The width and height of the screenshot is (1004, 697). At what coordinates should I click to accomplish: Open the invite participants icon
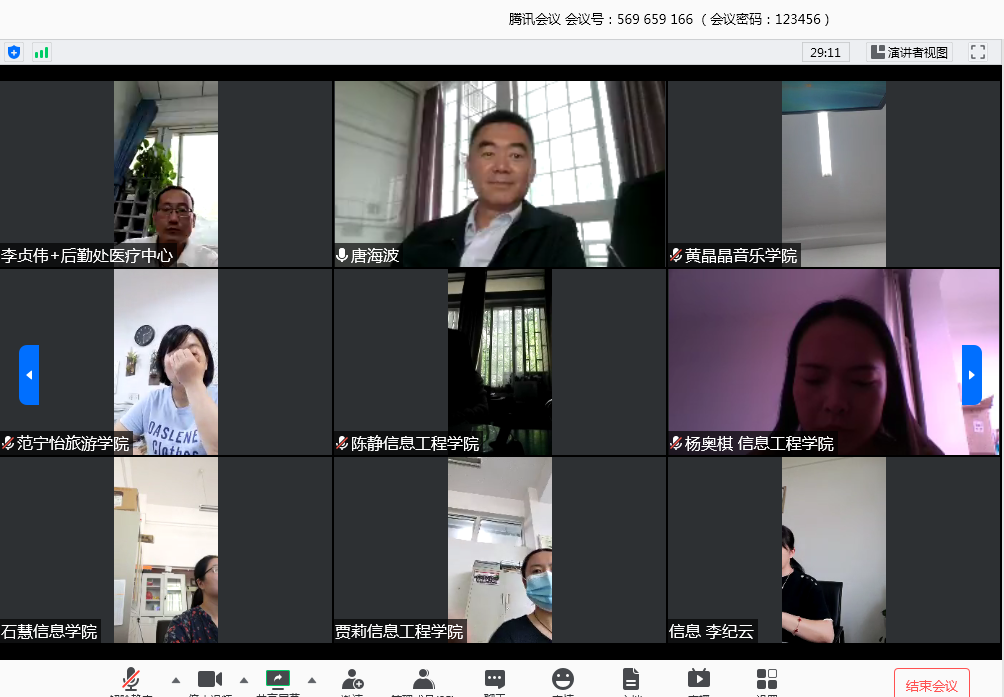(x=352, y=680)
